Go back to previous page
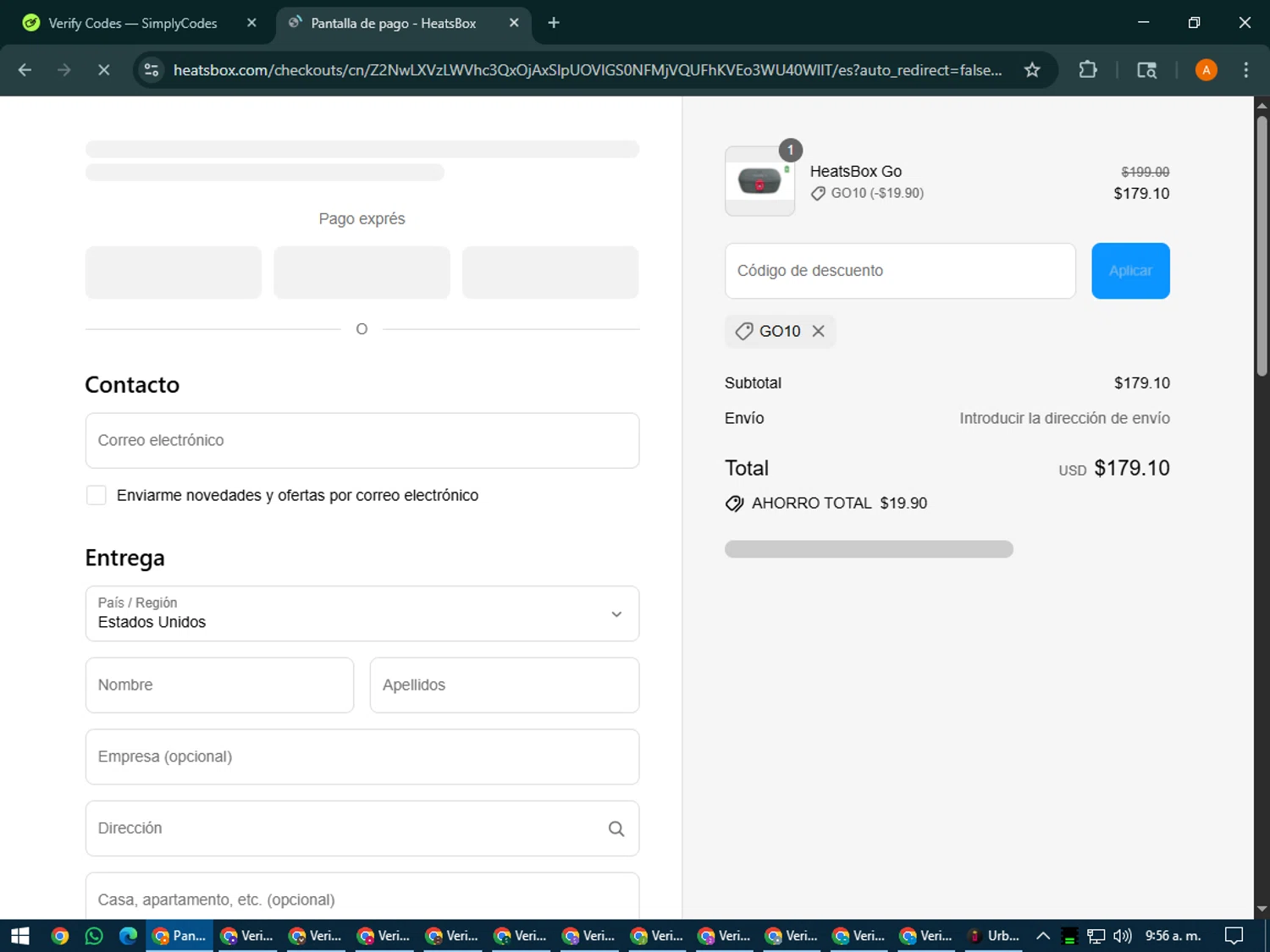 tap(25, 70)
